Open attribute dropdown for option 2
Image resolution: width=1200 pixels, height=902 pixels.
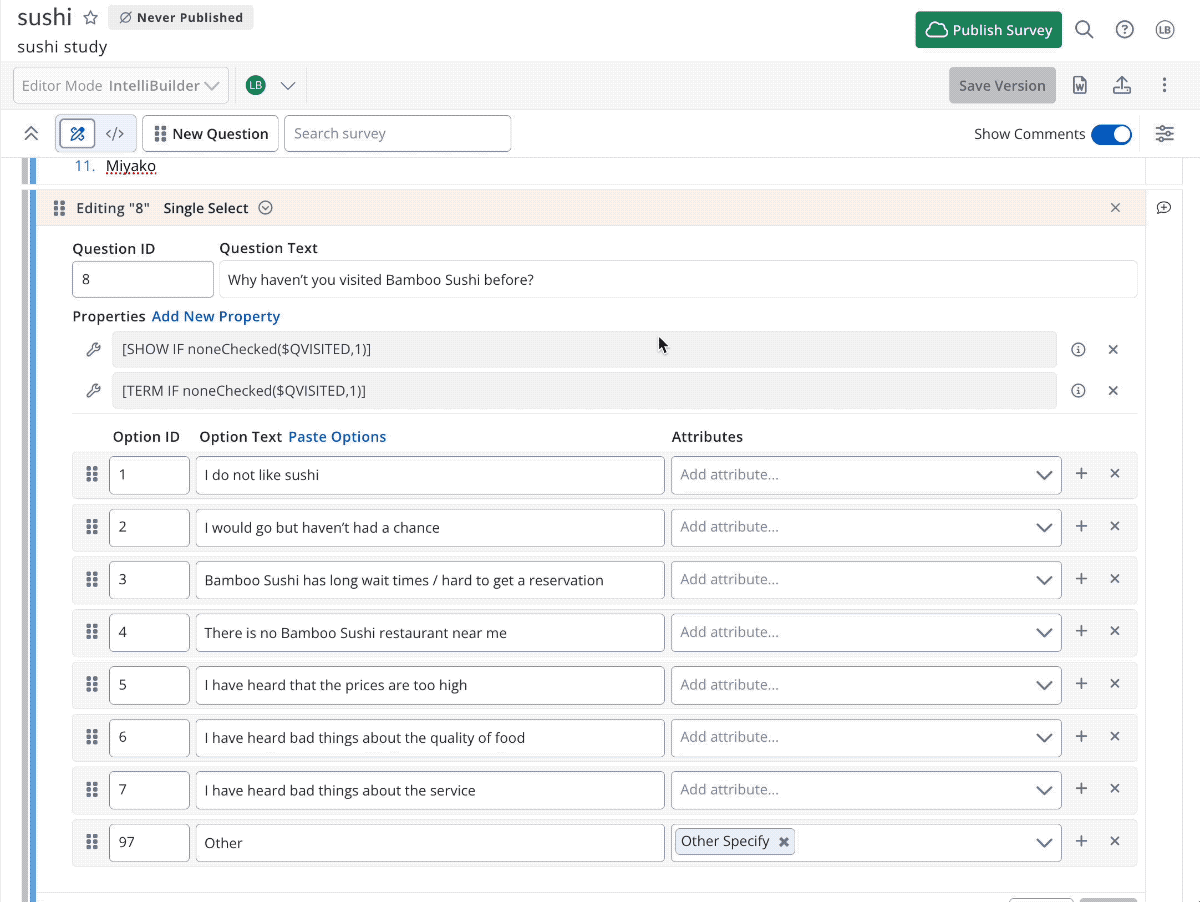coord(1044,527)
